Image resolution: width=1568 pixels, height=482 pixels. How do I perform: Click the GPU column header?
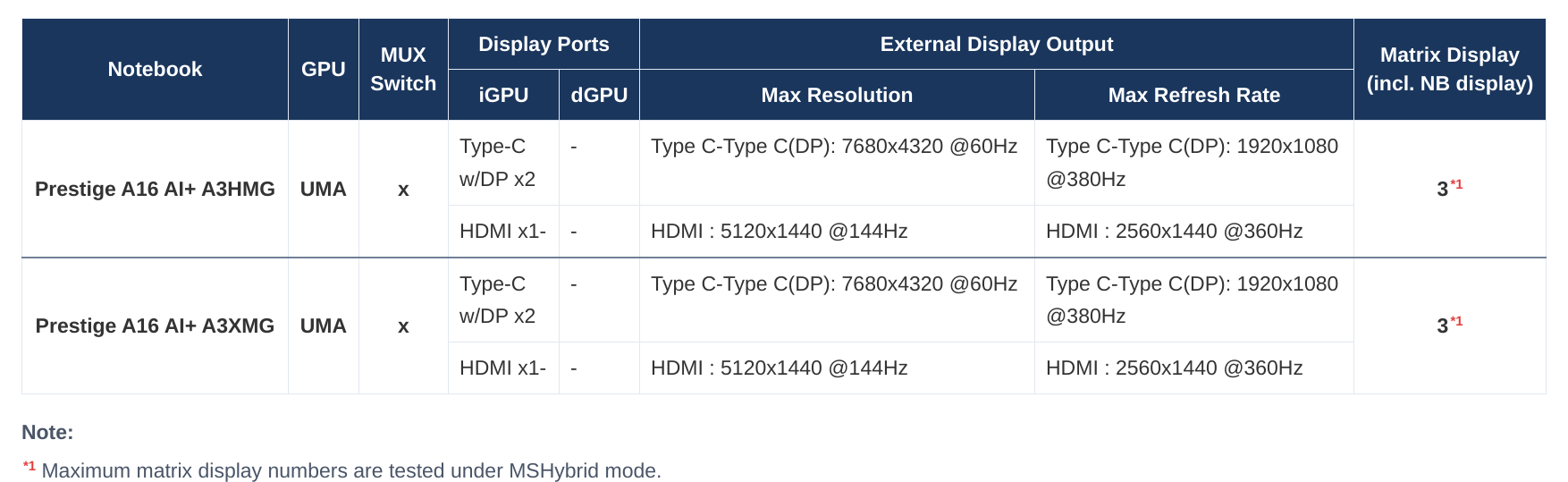(324, 69)
